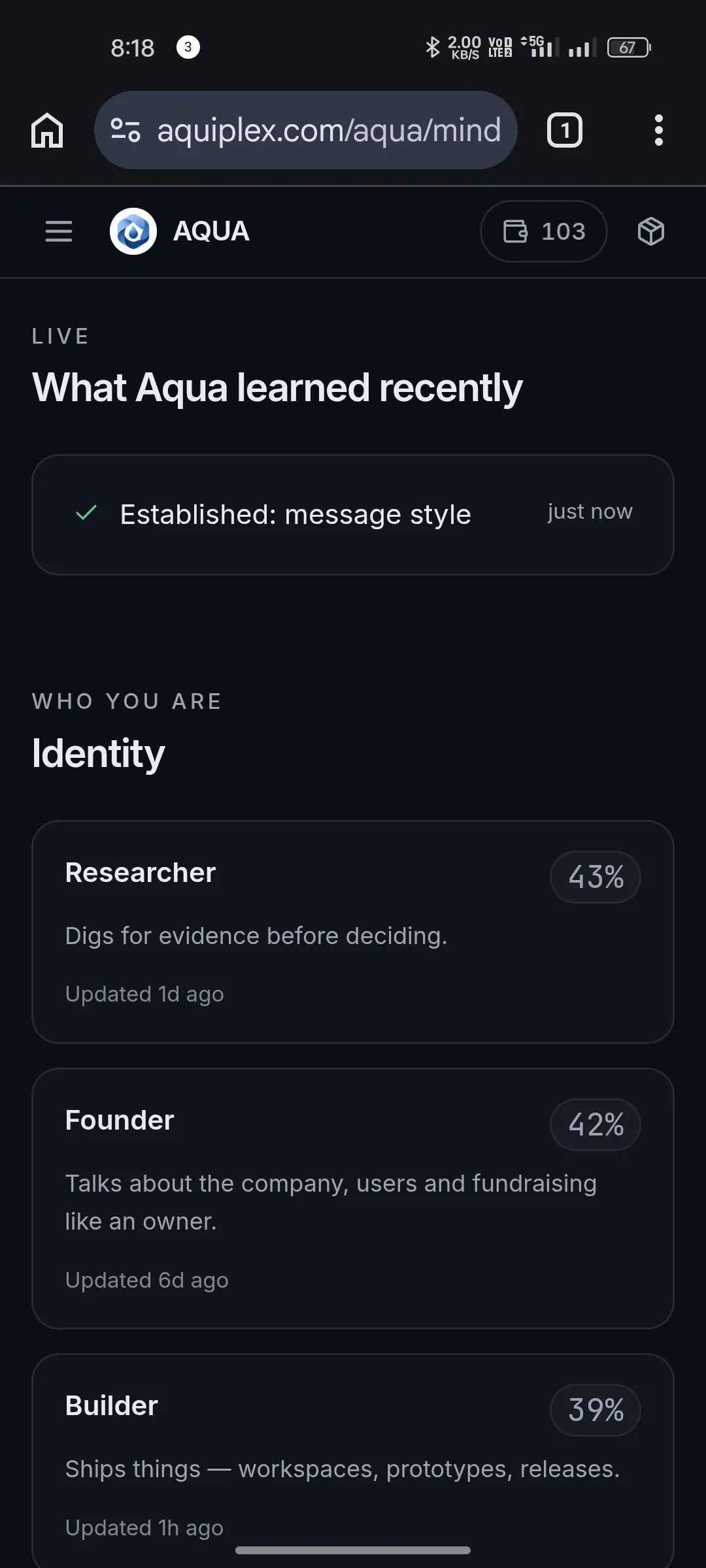The width and height of the screenshot is (706, 1568).
Task: Click the cube icon in header
Action: pyautogui.click(x=651, y=231)
